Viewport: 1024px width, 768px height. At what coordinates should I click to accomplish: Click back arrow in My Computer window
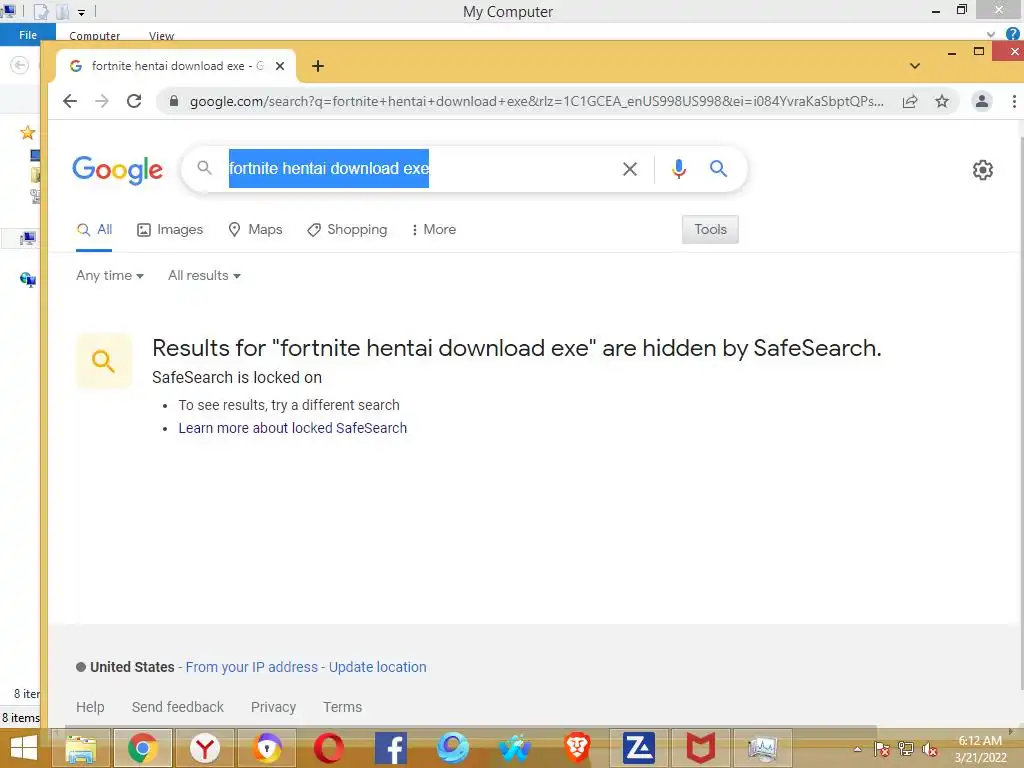click(20, 65)
